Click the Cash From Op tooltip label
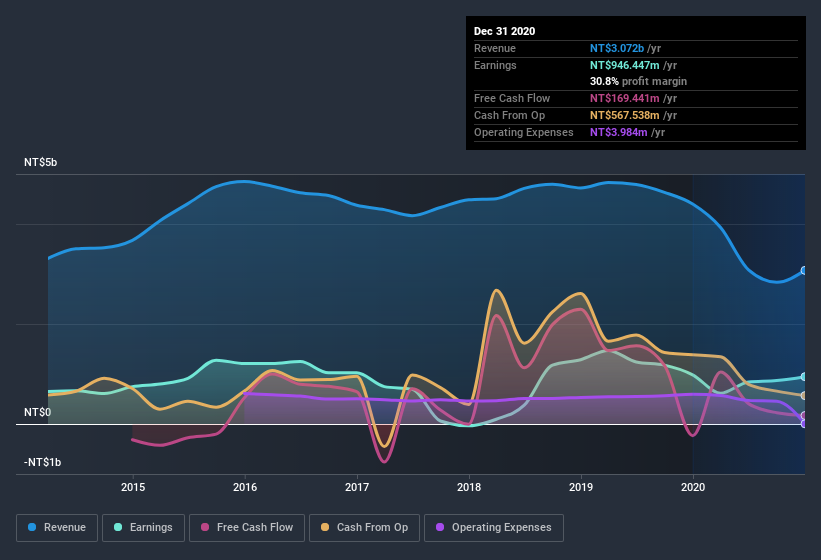Screen dimensions: 821x560 pyautogui.click(x=509, y=115)
